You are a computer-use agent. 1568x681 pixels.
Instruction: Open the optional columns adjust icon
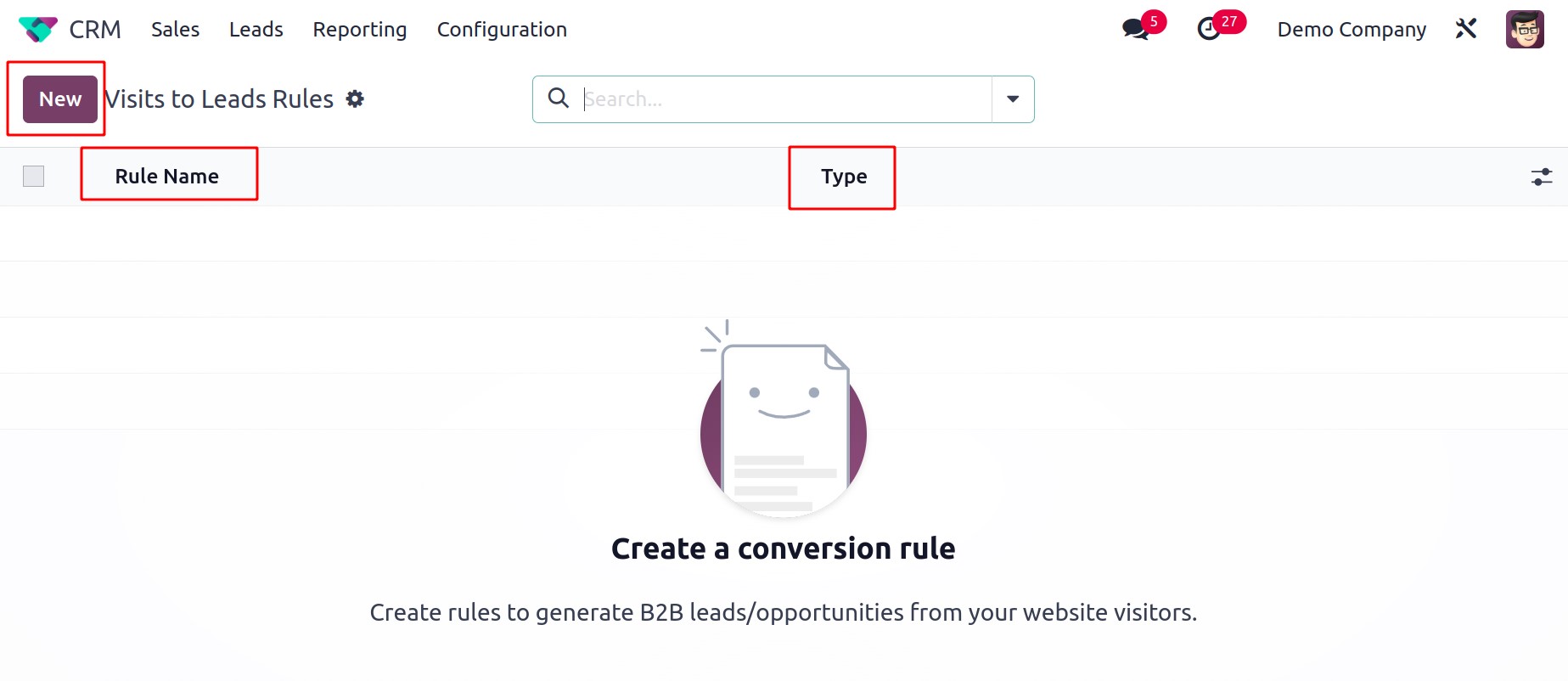(1542, 177)
